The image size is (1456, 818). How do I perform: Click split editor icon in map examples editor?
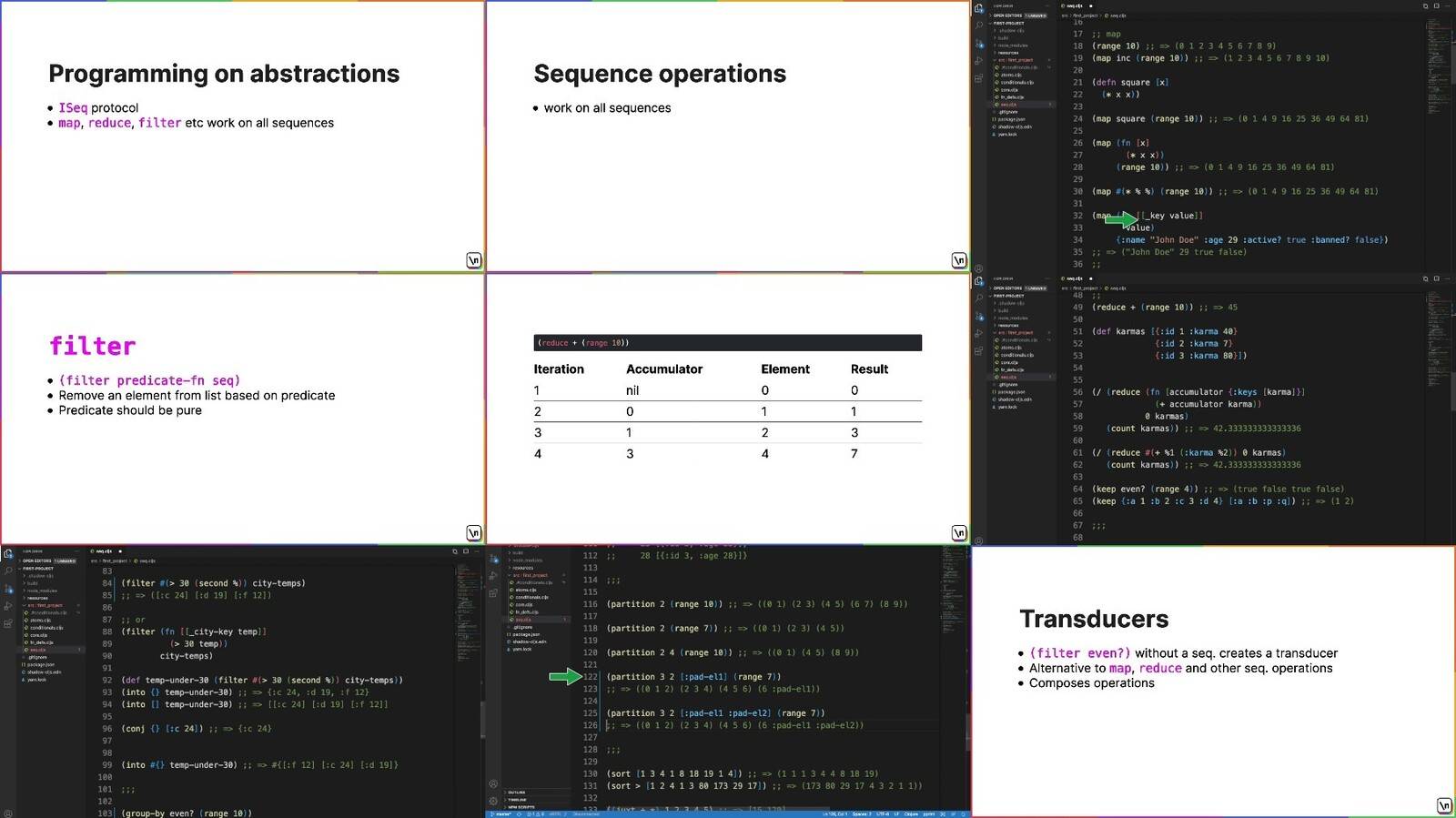coord(1437,5)
